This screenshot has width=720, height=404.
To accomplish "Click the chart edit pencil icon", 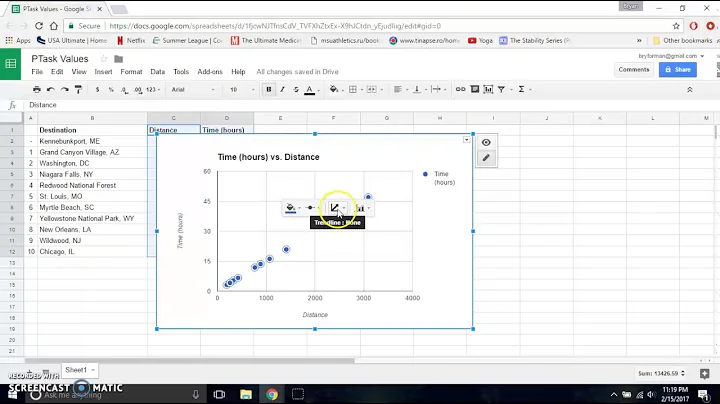I will pyautogui.click(x=486, y=158).
